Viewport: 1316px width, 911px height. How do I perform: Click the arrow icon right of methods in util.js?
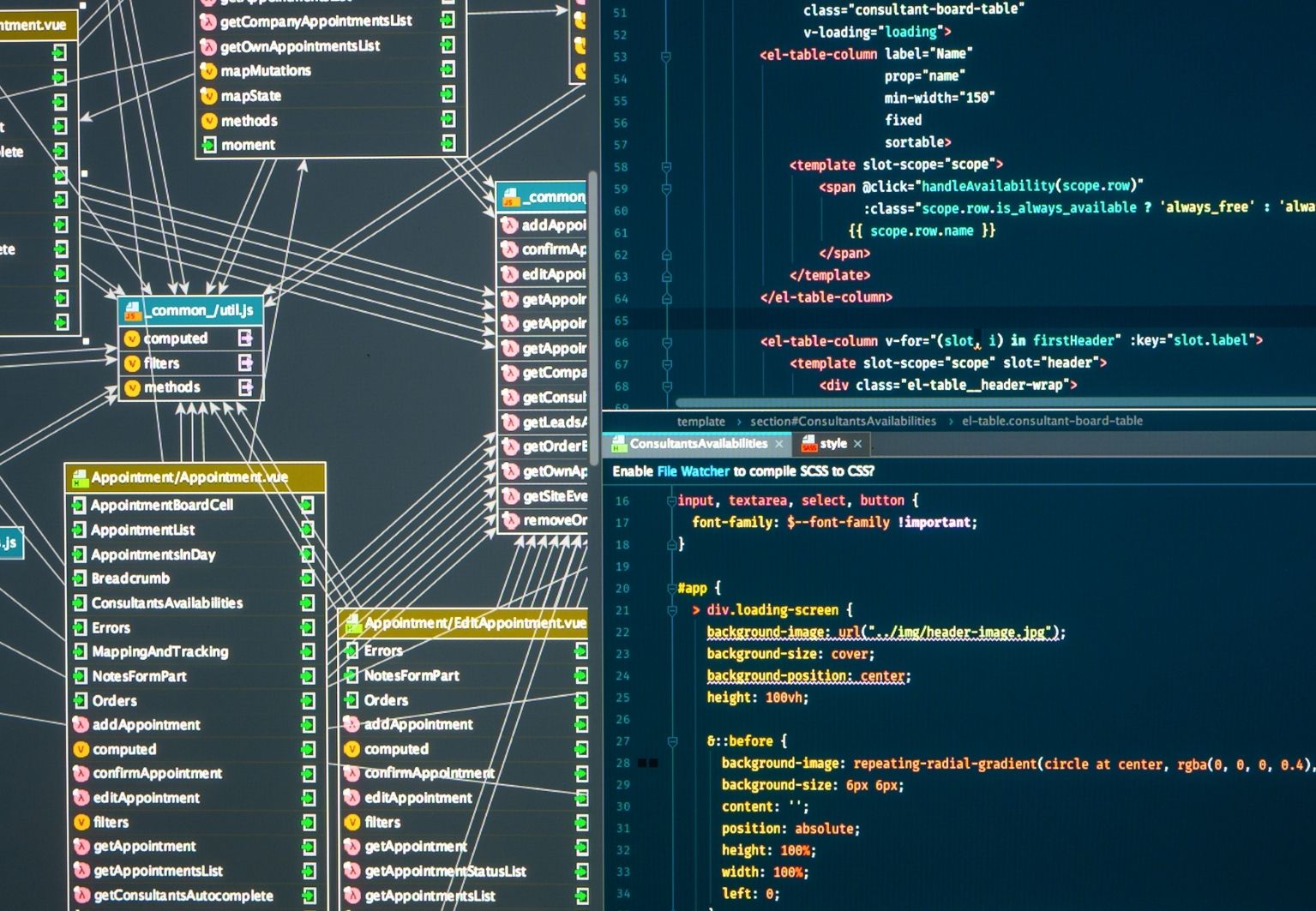[245, 387]
